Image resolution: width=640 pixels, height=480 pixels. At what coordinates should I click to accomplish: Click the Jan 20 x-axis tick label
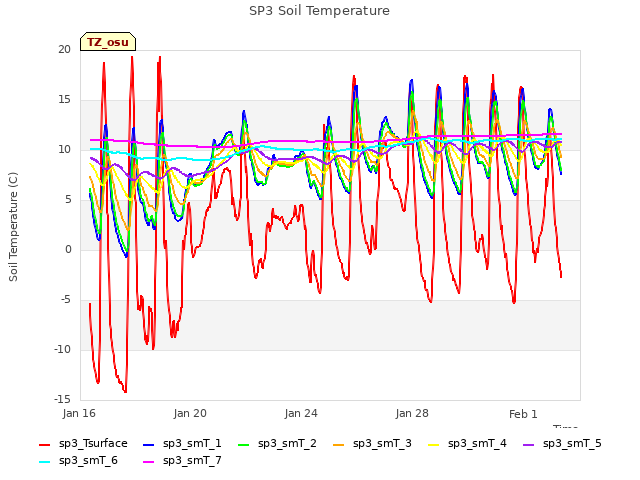[x=190, y=413]
